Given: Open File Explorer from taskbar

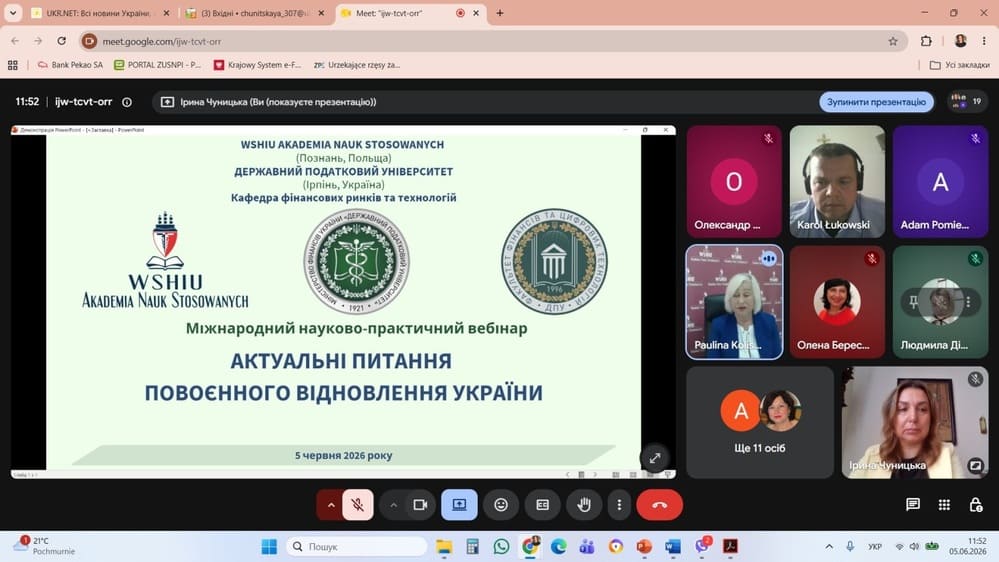Looking at the screenshot, I should [x=444, y=546].
